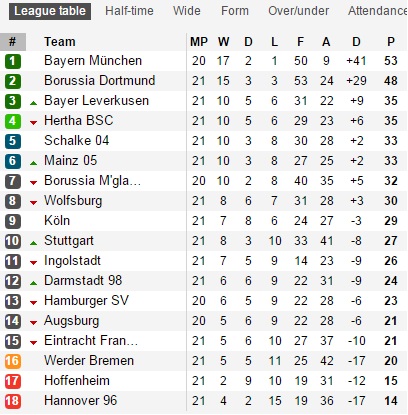Screen dimensions: 408x415
Task: Open the Bayern München team link
Action: click(x=93, y=61)
